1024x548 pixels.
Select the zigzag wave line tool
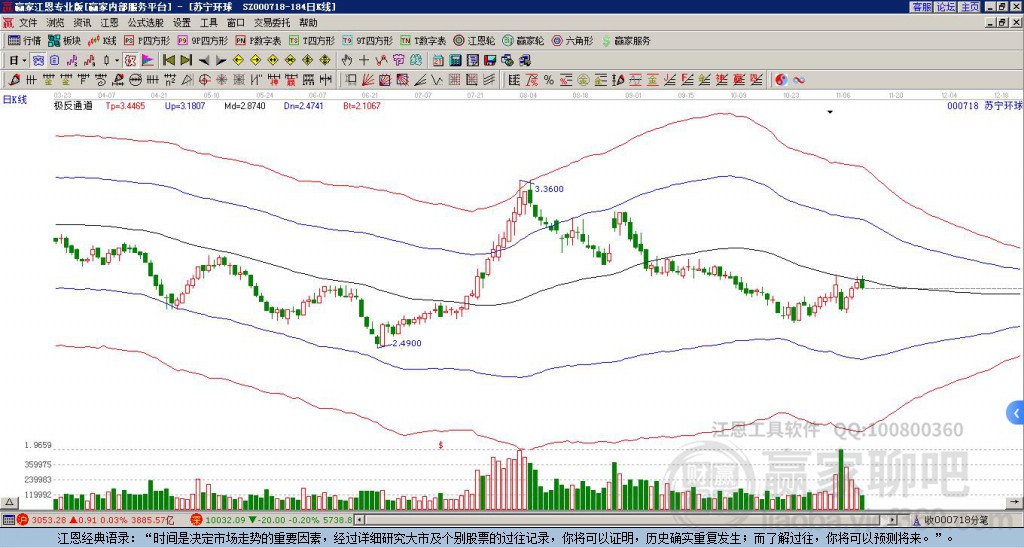pyautogui.click(x=436, y=80)
